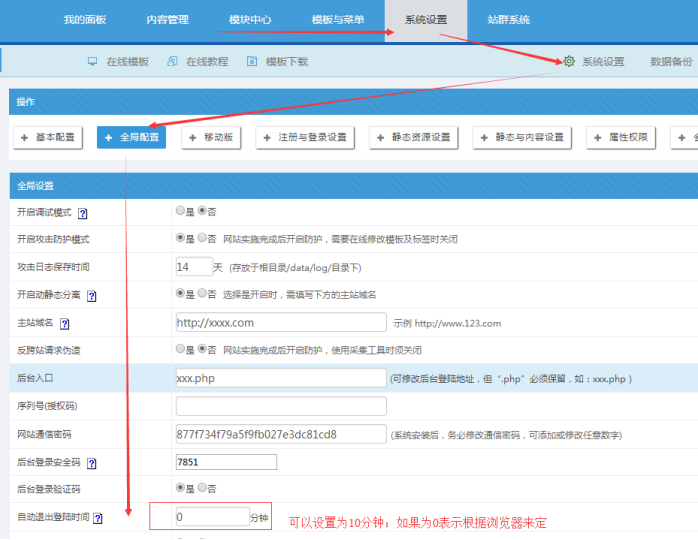Viewport: 698px width, 540px height.
Task: Select 否 for 开启攻击防护模式
Action: click(x=201, y=239)
